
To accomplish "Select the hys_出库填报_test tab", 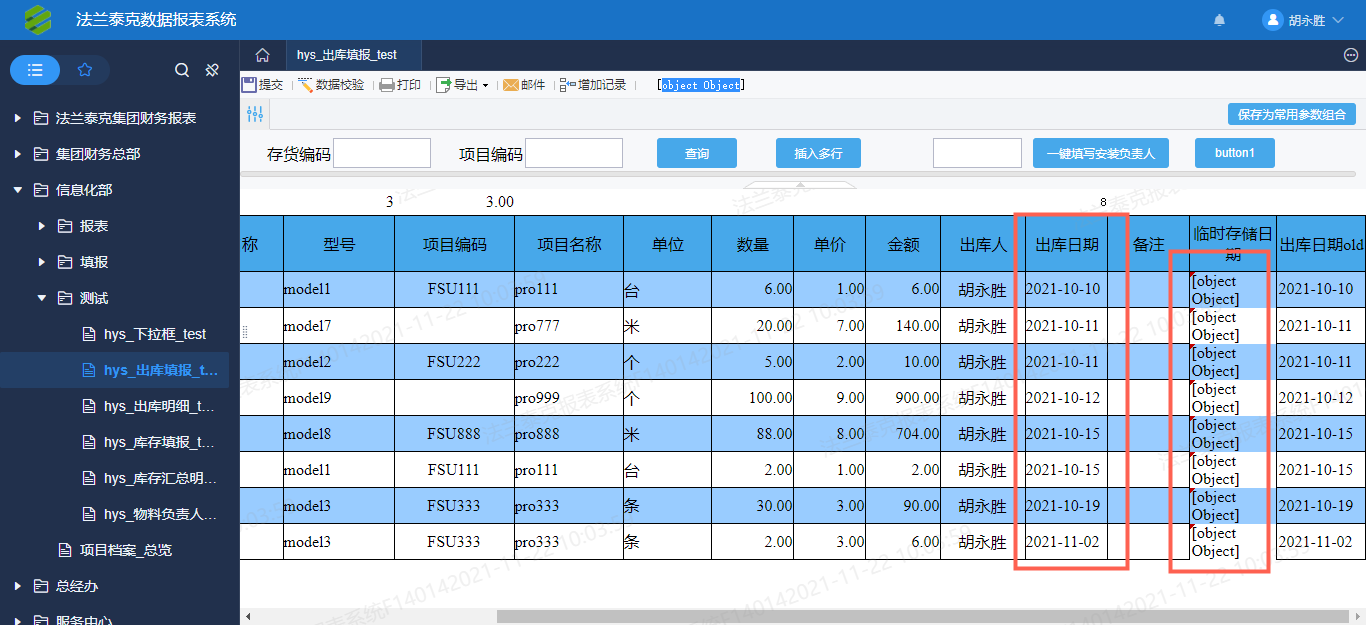I will (353, 55).
